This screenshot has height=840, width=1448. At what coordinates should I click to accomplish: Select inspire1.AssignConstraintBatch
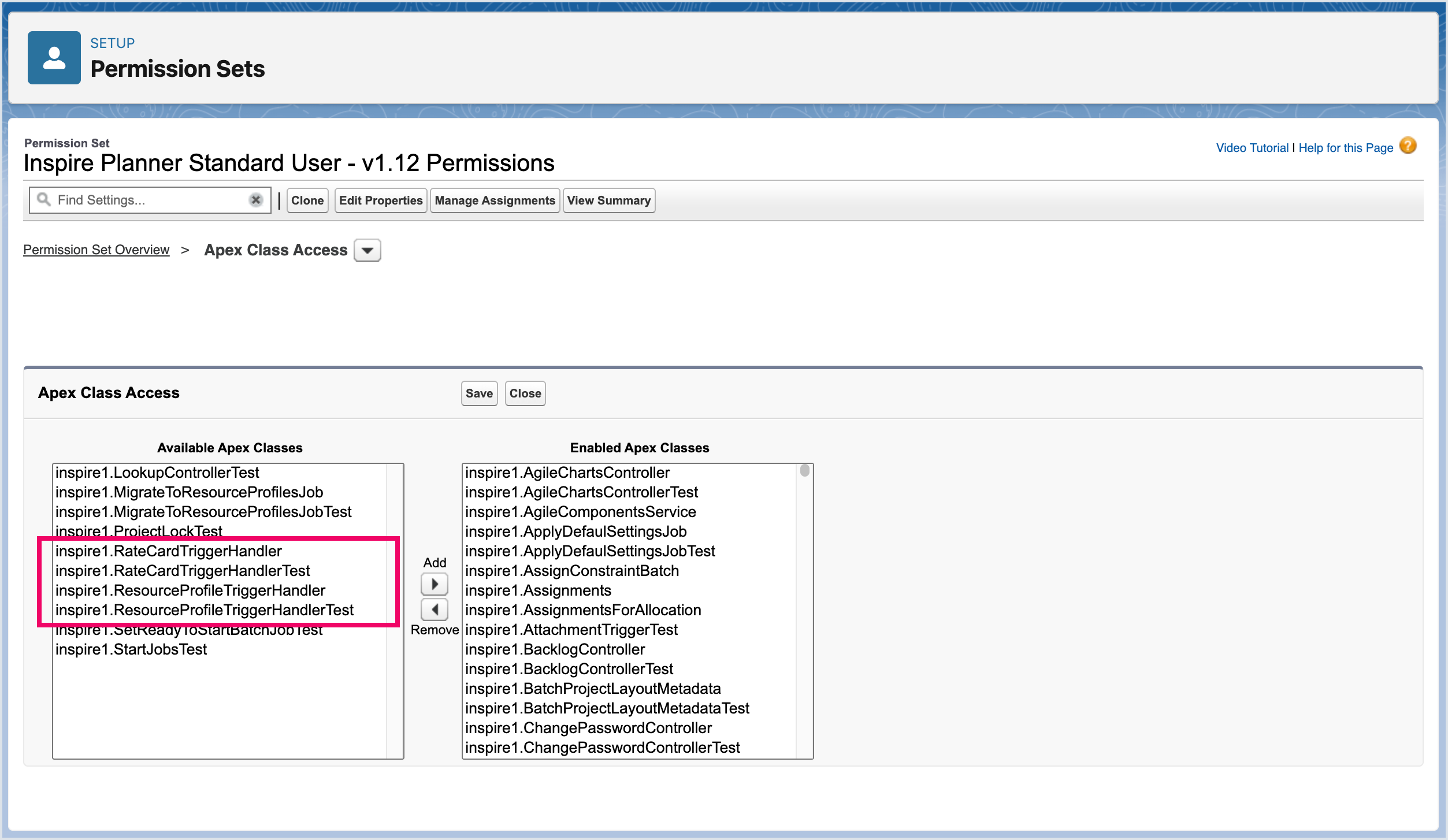click(x=630, y=571)
